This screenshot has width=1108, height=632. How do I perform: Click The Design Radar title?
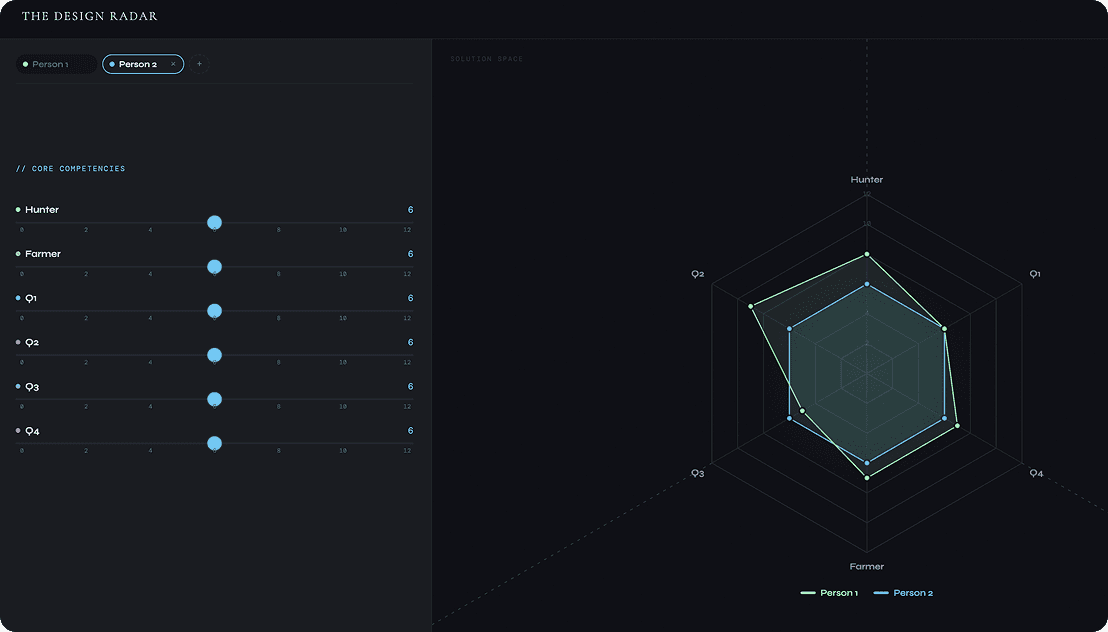coord(90,16)
